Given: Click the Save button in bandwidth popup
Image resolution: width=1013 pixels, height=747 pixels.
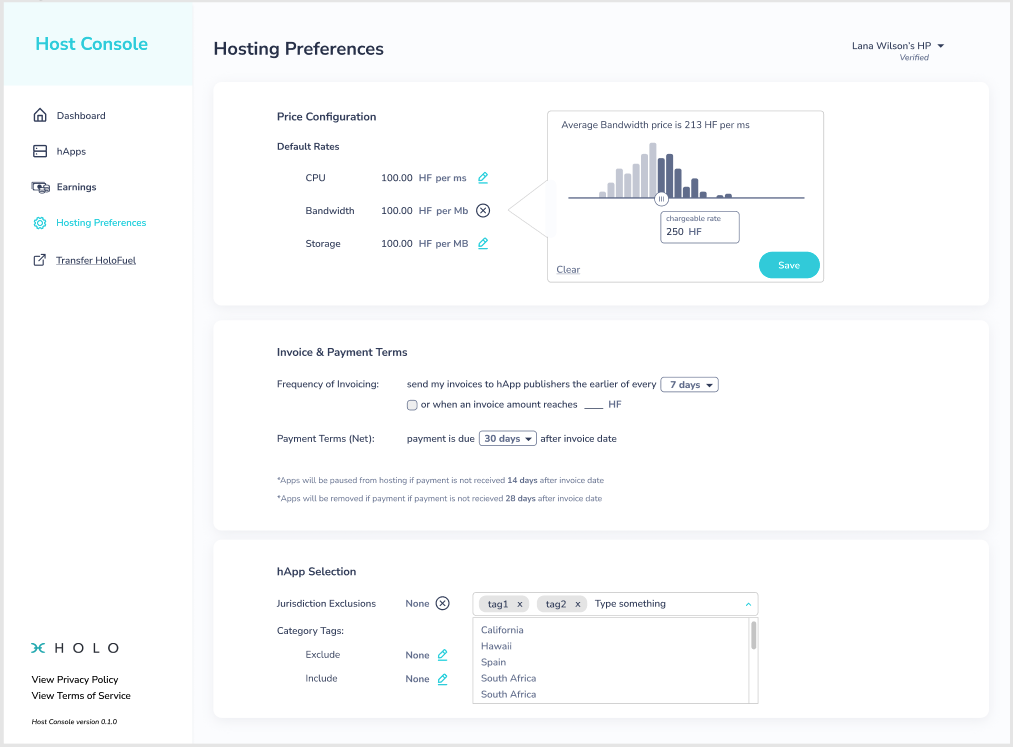Looking at the screenshot, I should click(789, 265).
